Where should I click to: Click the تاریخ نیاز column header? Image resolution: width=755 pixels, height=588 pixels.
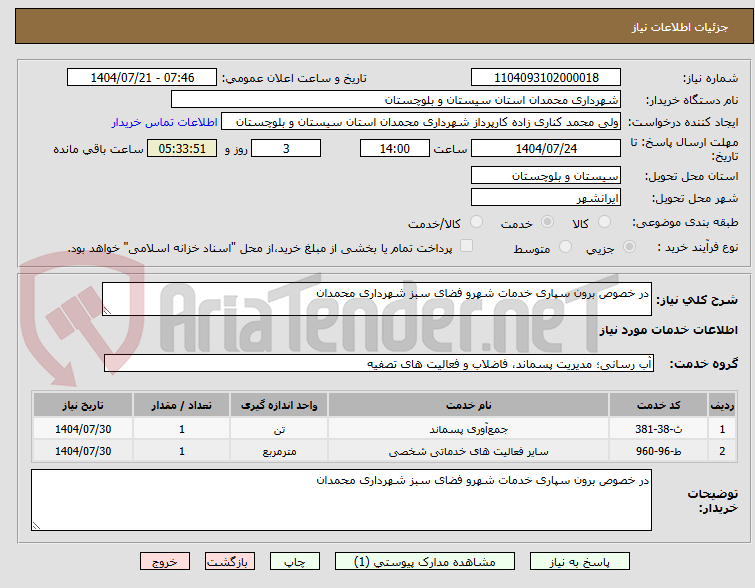83,405
